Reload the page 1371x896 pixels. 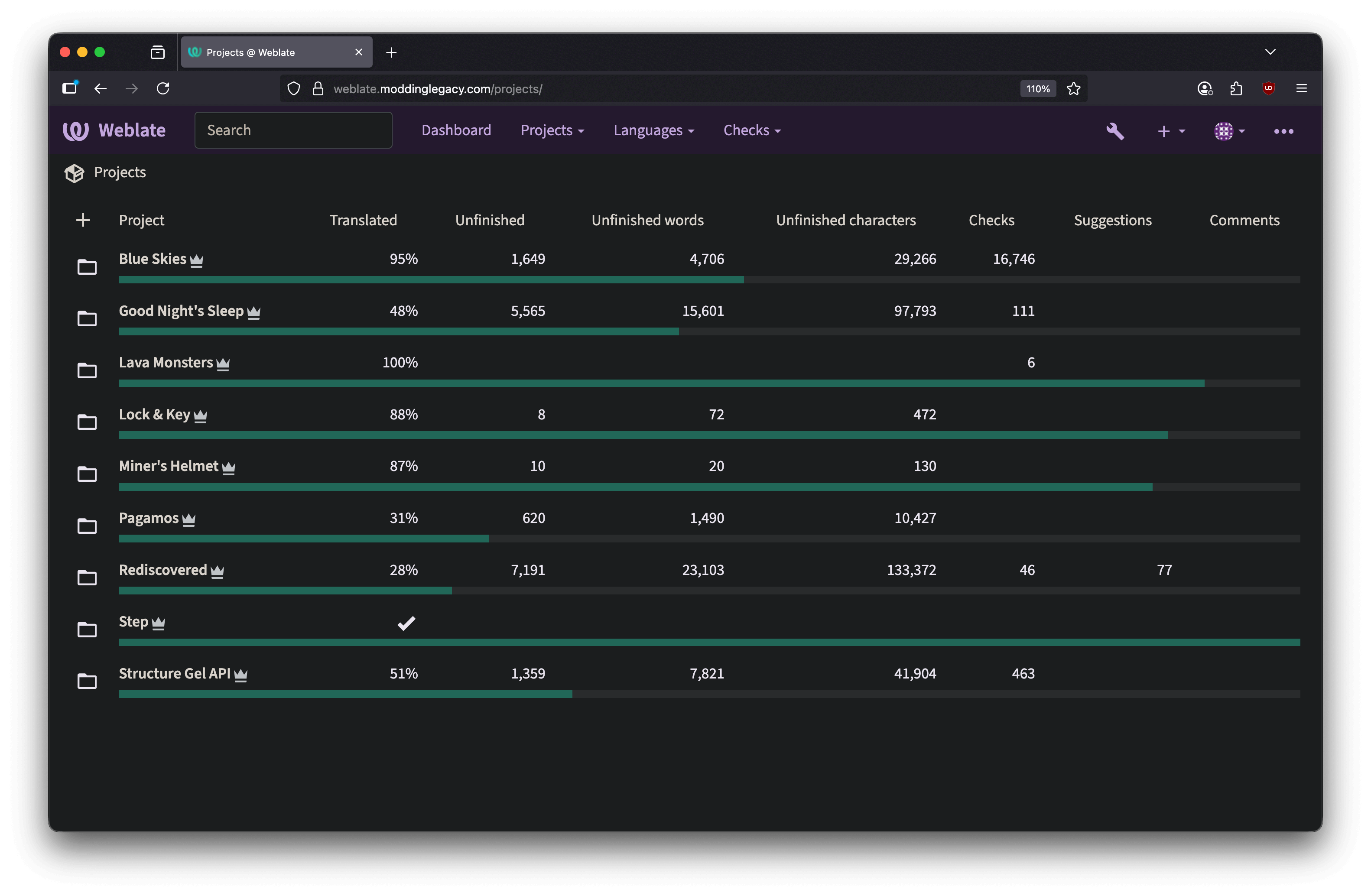click(163, 89)
